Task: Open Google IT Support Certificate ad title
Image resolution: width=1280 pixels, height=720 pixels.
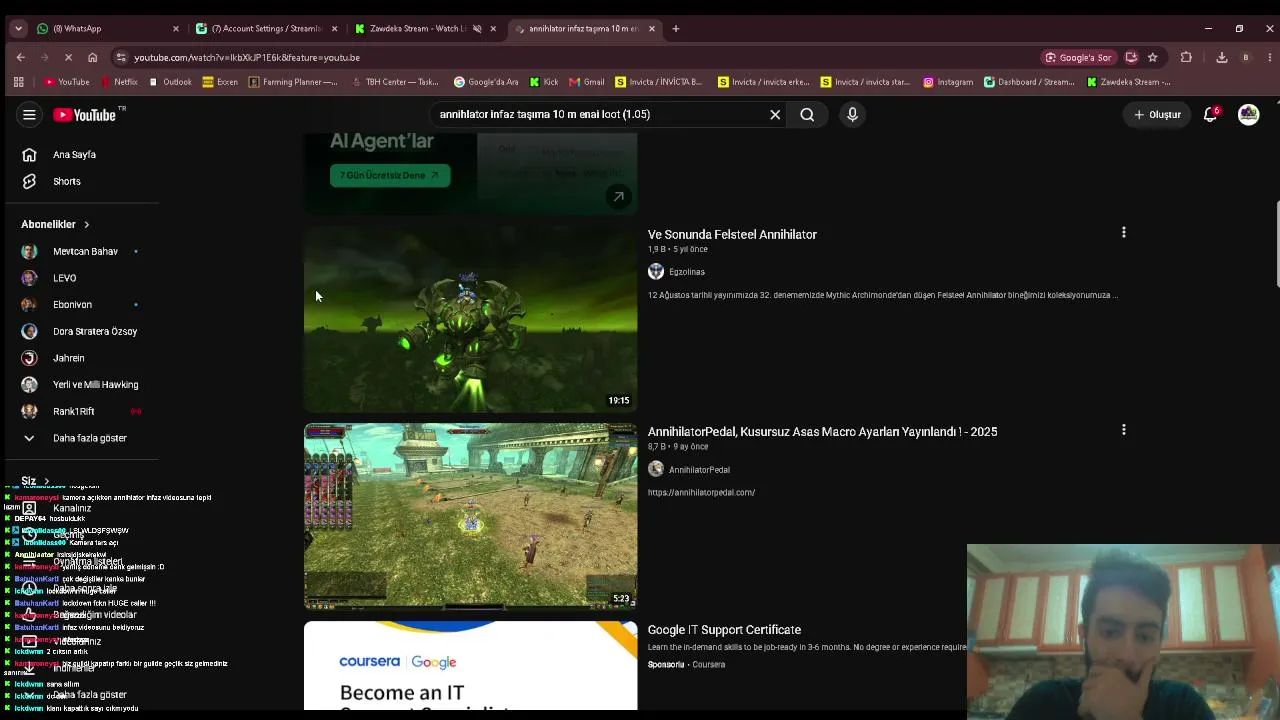Action: 724,629
